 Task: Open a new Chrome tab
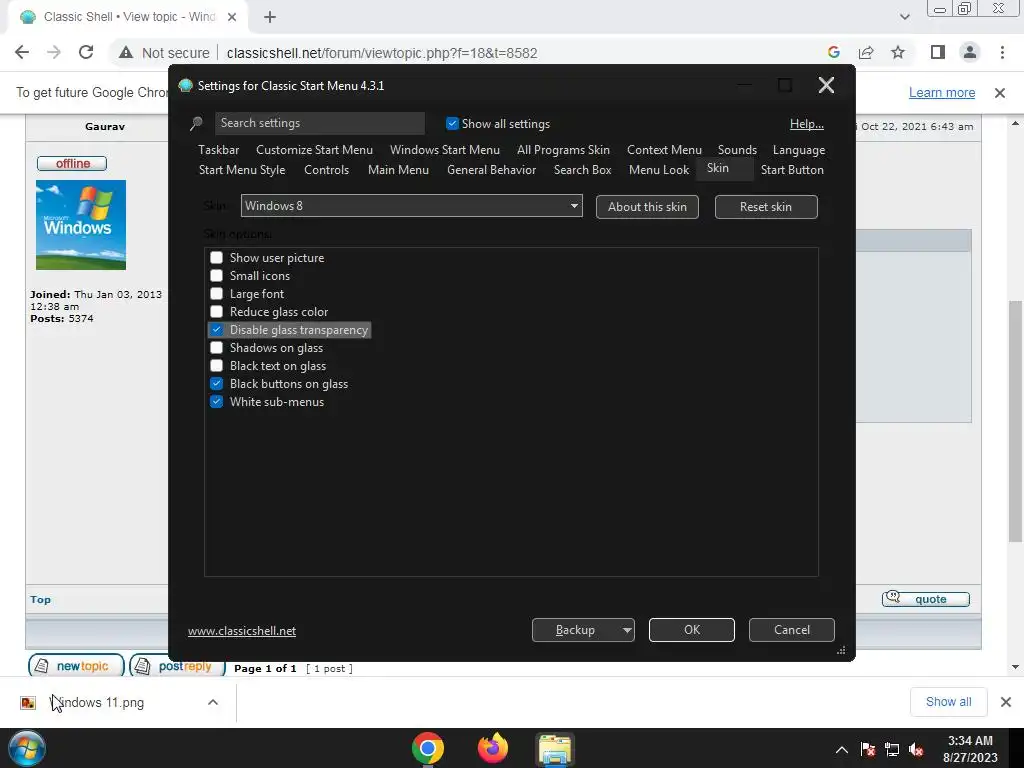[x=270, y=17]
